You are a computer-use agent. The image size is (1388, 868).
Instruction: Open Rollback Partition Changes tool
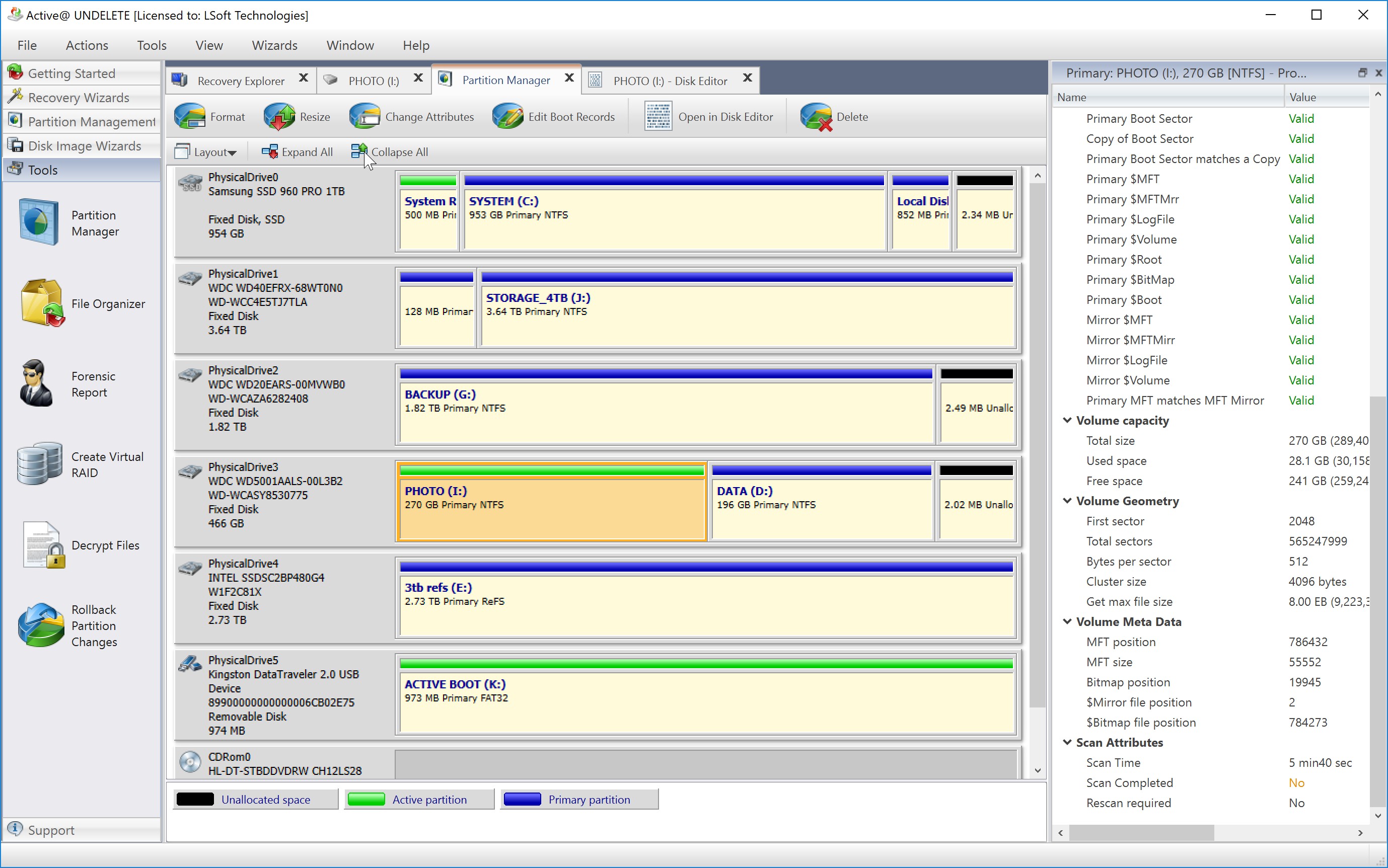41,625
